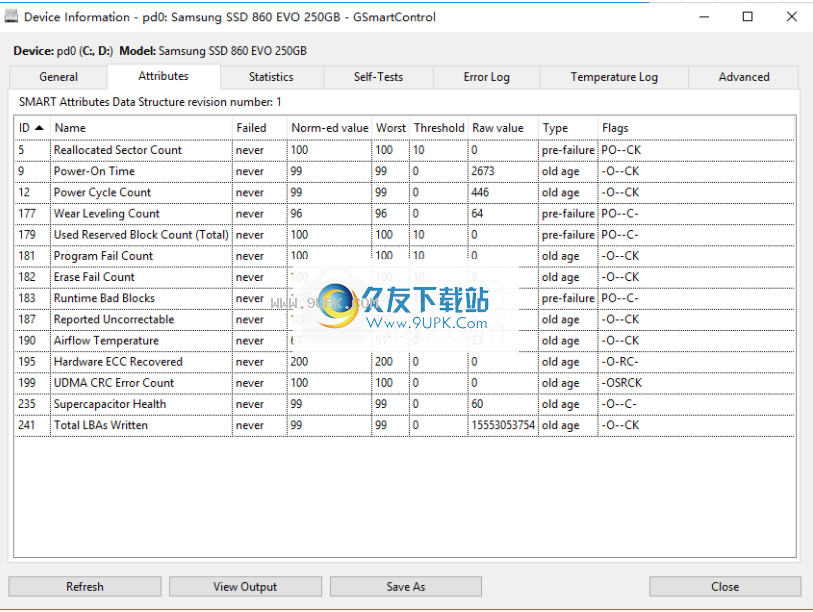
Task: Click the Device pd0 model label
Action: click(x=160, y=51)
